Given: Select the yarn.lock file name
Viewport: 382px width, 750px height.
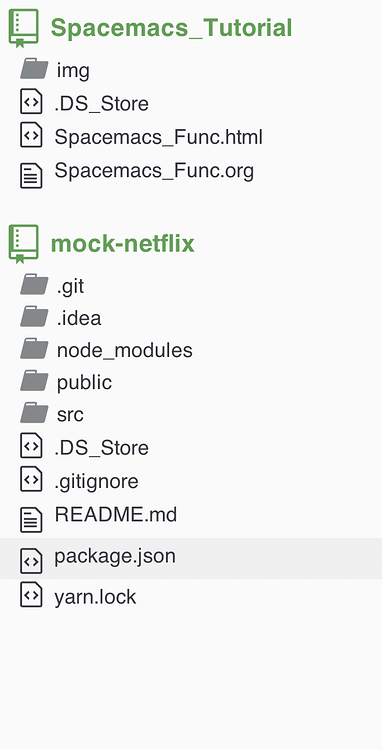Looking at the screenshot, I should [x=95, y=598].
